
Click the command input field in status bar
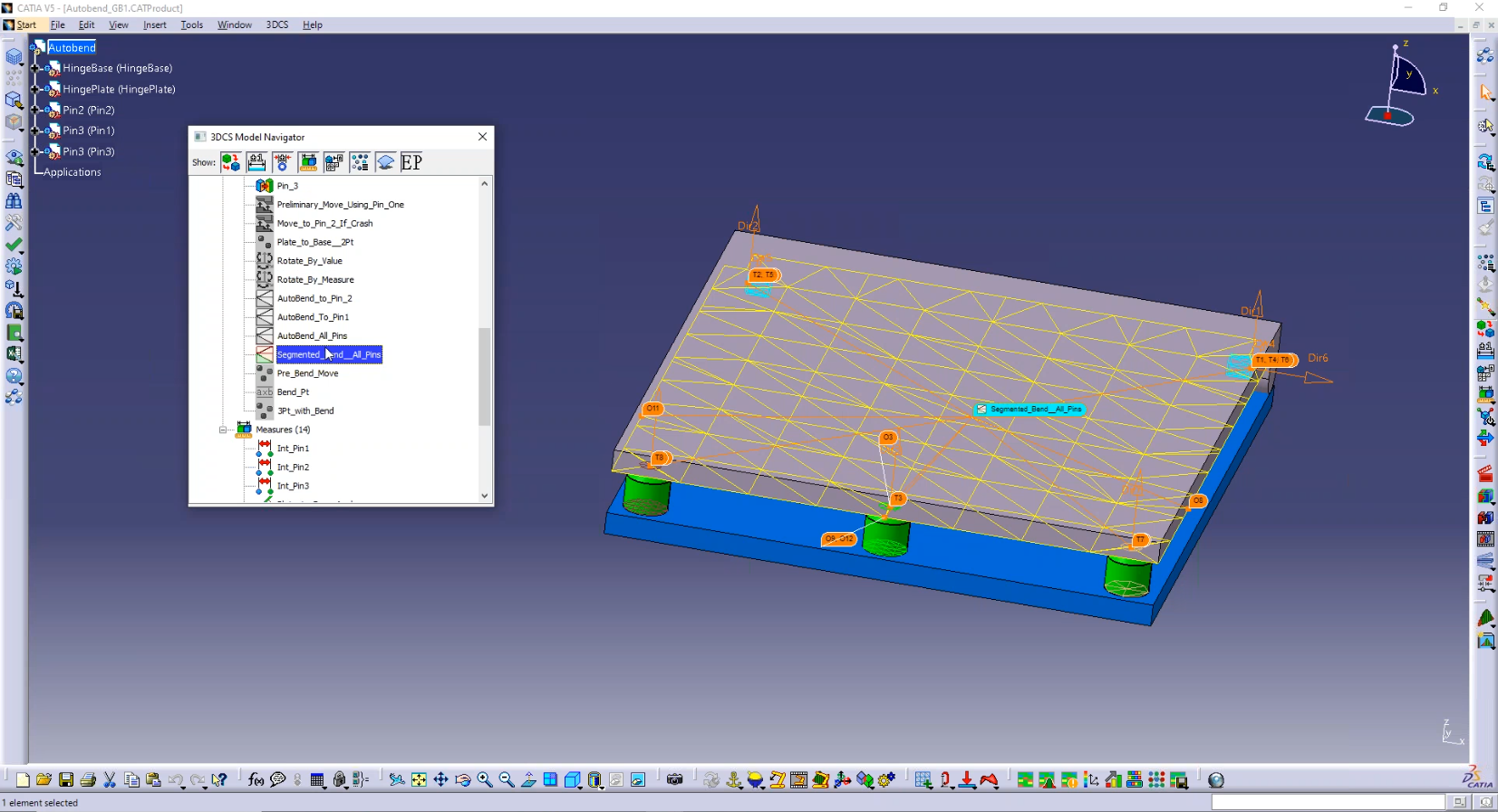[x=1328, y=802]
